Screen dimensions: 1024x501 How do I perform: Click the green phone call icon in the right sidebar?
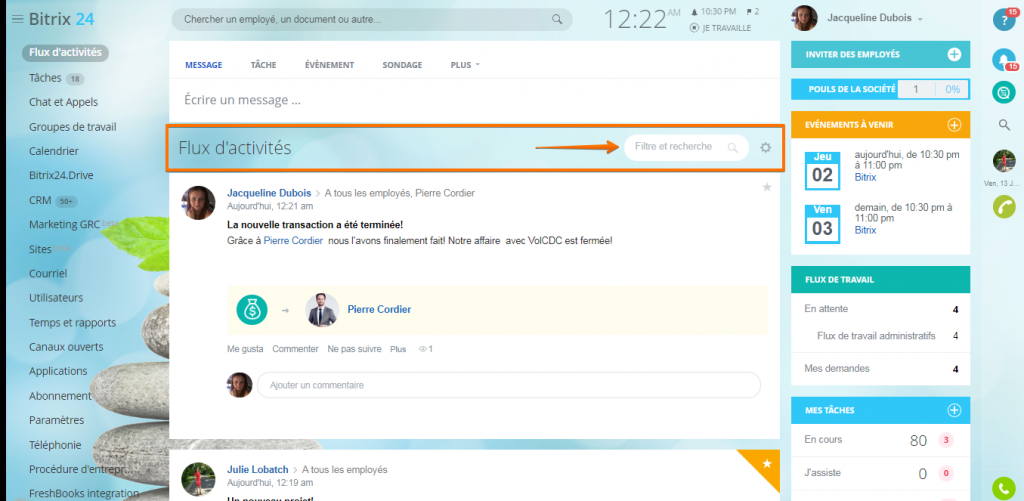[1004, 207]
